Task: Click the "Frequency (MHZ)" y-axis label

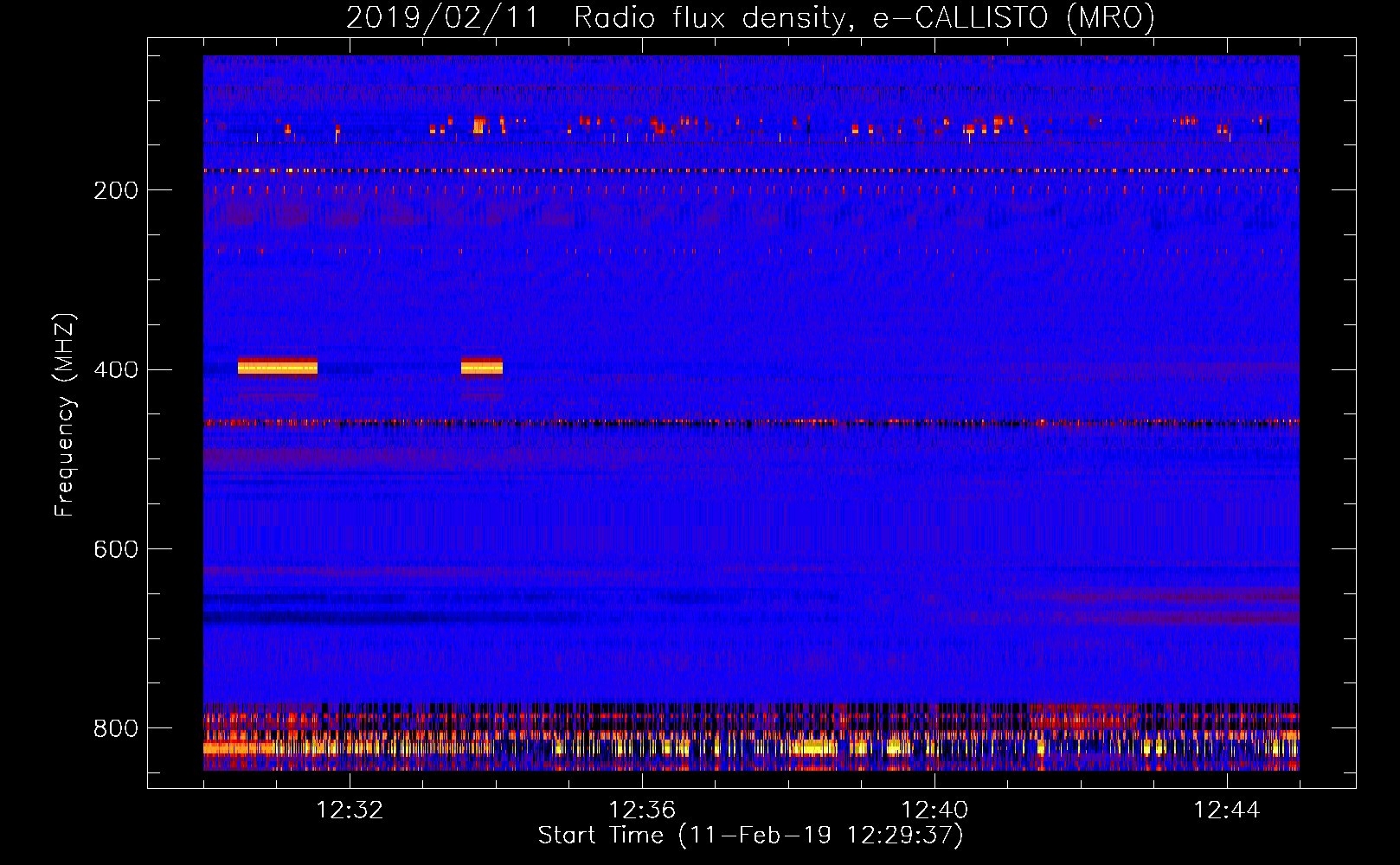Action: [65, 414]
